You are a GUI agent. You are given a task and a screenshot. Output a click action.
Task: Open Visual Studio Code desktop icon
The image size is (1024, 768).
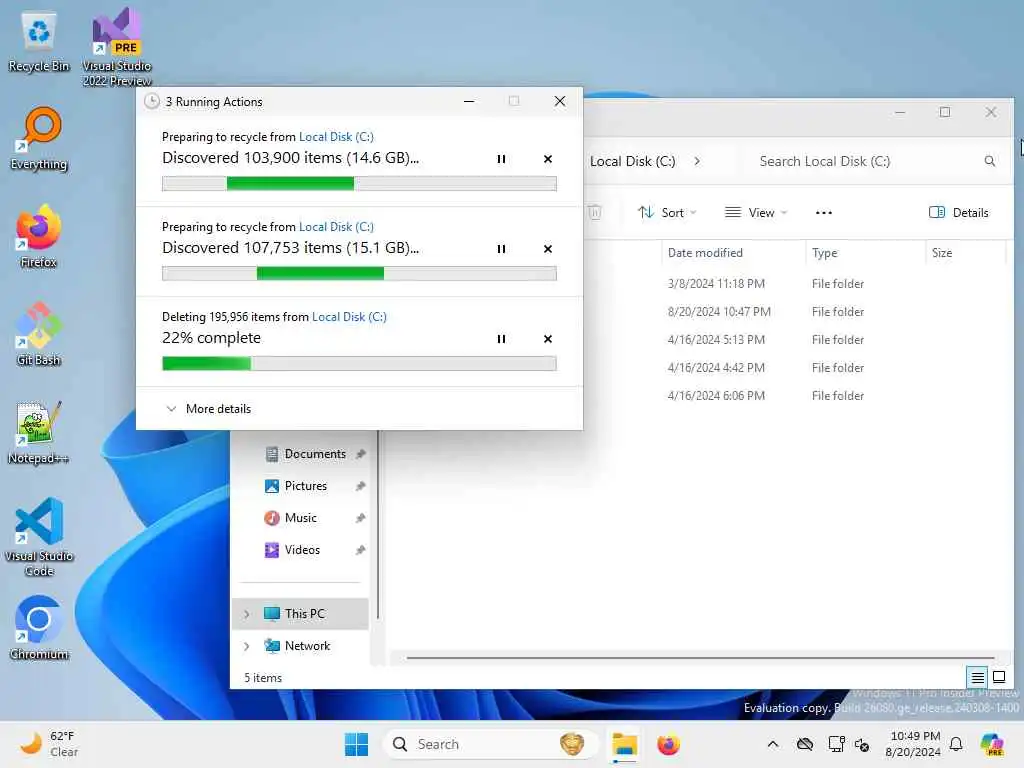pyautogui.click(x=39, y=537)
